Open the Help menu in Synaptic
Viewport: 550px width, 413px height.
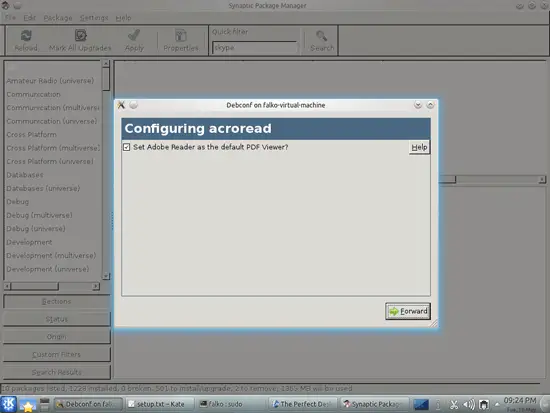[x=123, y=18]
